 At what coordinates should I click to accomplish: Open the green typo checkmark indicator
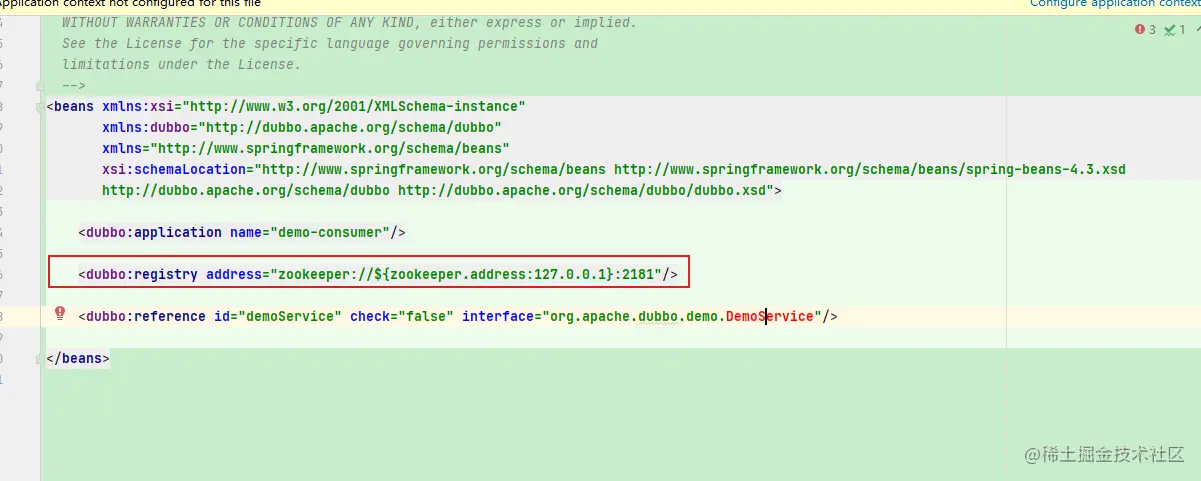pyautogui.click(x=1174, y=30)
